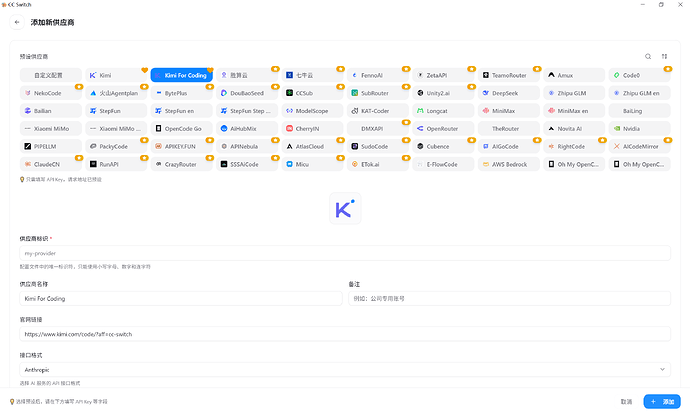Viewport: 690px width, 414px height.
Task: Pick the ModelScope preset
Action: point(312,111)
